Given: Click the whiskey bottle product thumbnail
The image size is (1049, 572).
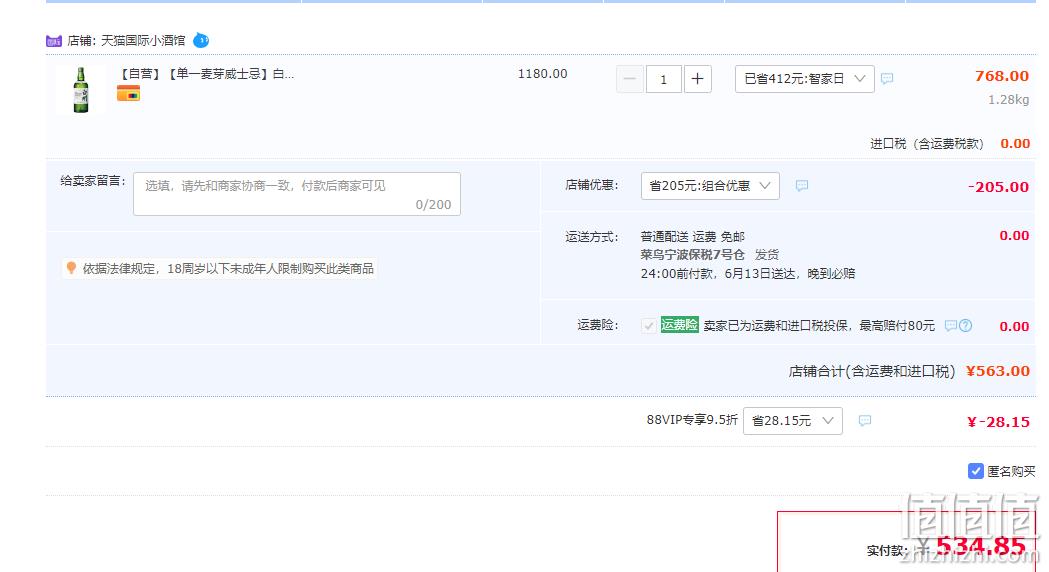Looking at the screenshot, I should (81, 90).
